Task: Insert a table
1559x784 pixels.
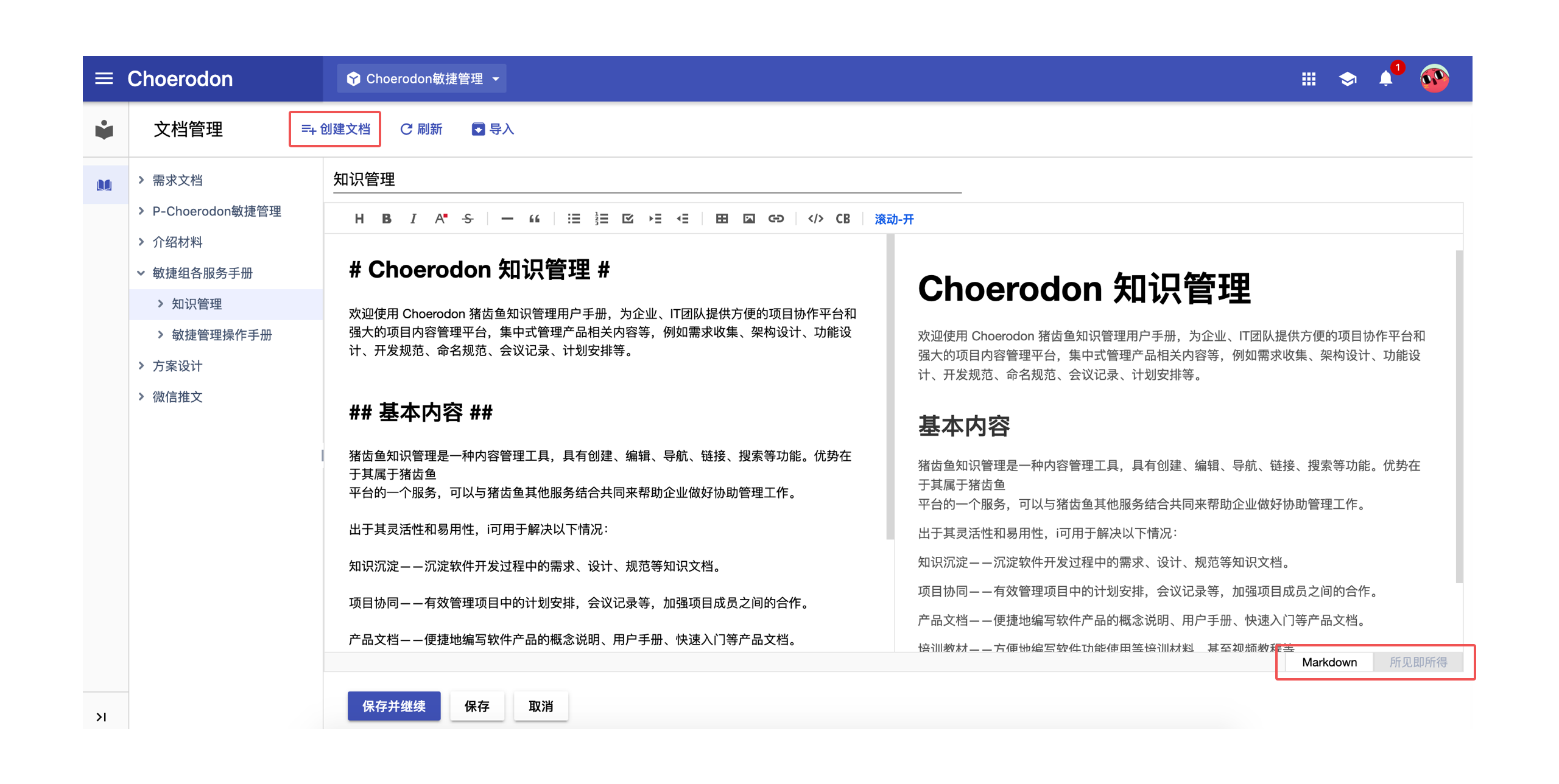Action: 722,219
